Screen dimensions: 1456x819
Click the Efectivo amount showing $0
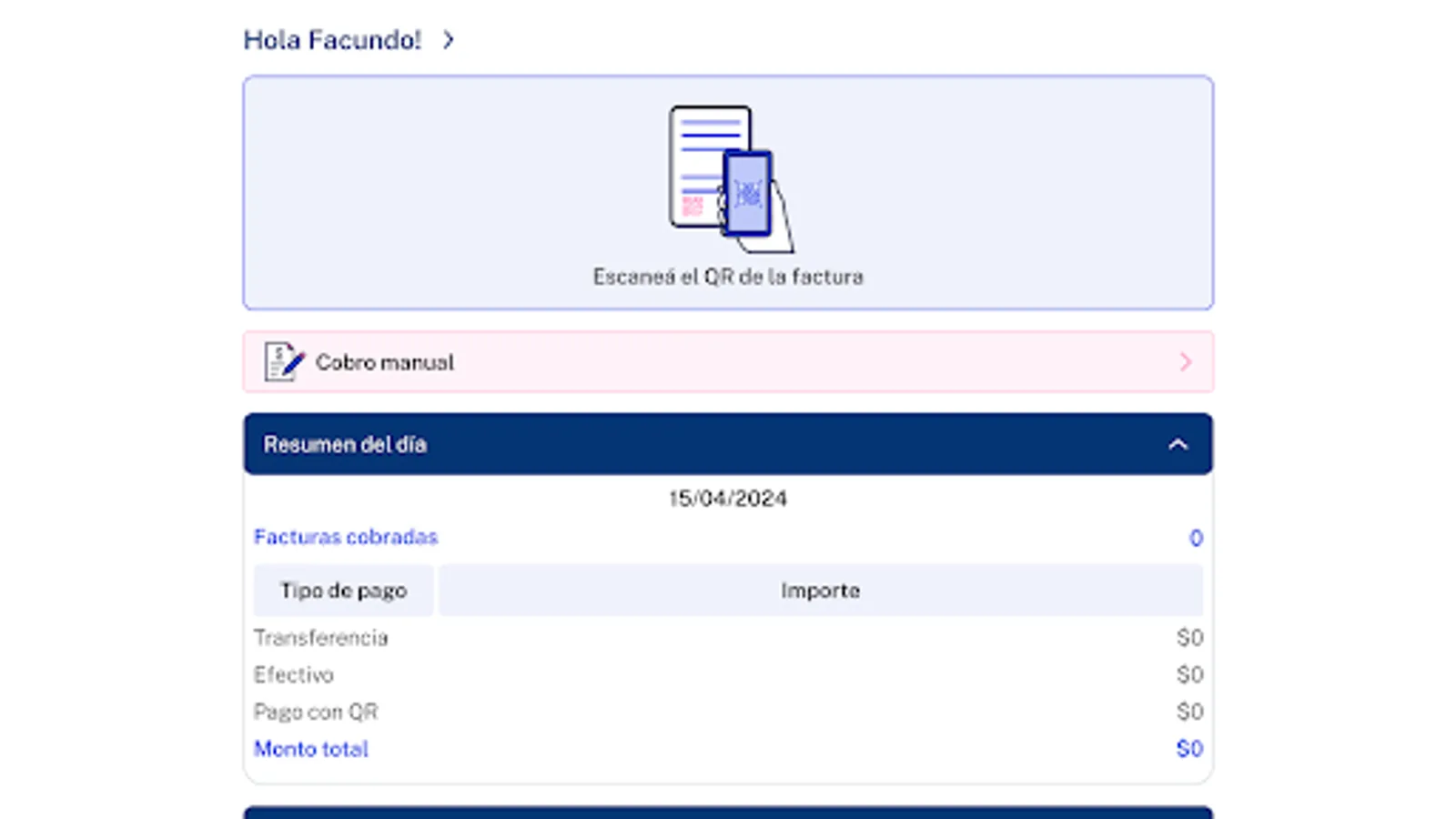(x=1189, y=674)
